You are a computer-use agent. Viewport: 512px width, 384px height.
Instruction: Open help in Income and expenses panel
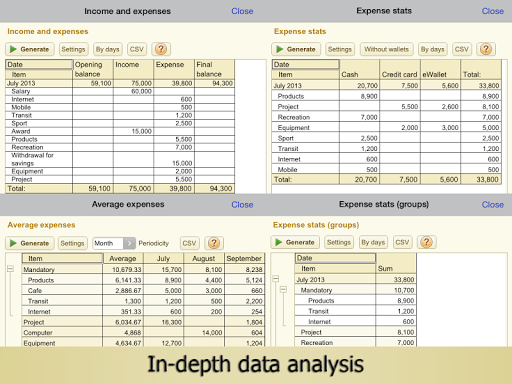click(x=161, y=49)
